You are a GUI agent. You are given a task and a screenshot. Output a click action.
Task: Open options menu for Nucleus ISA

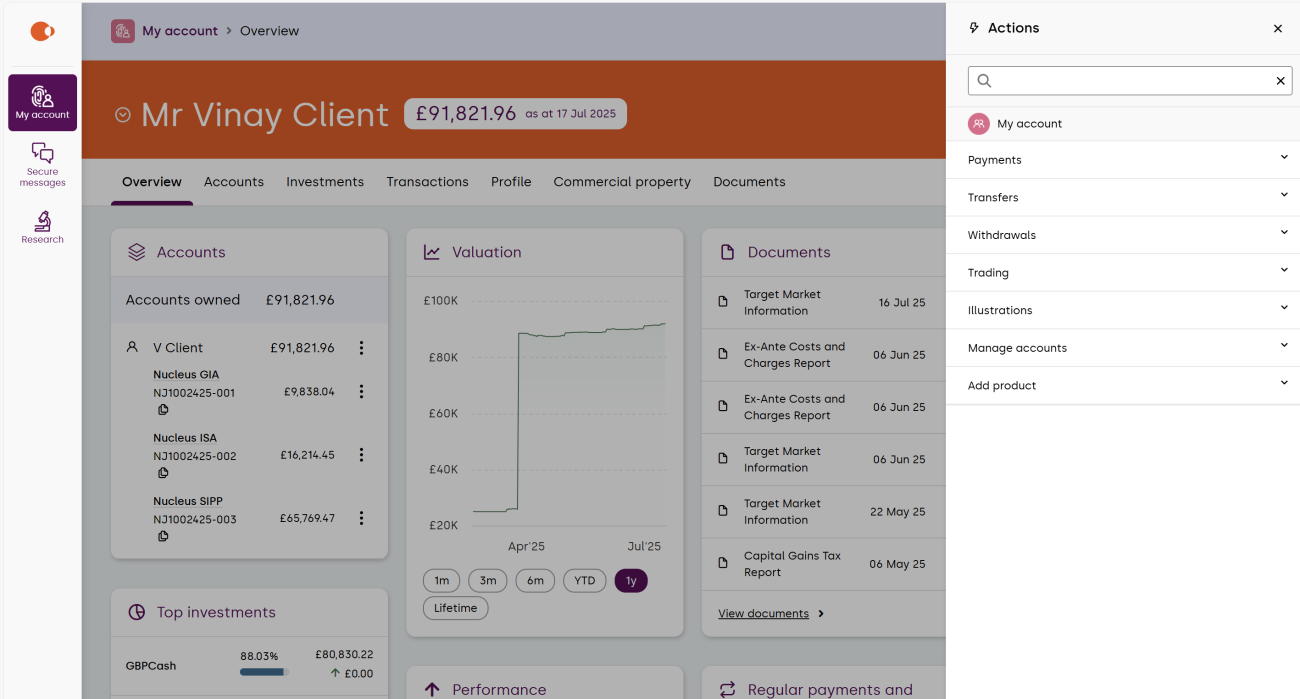[361, 455]
